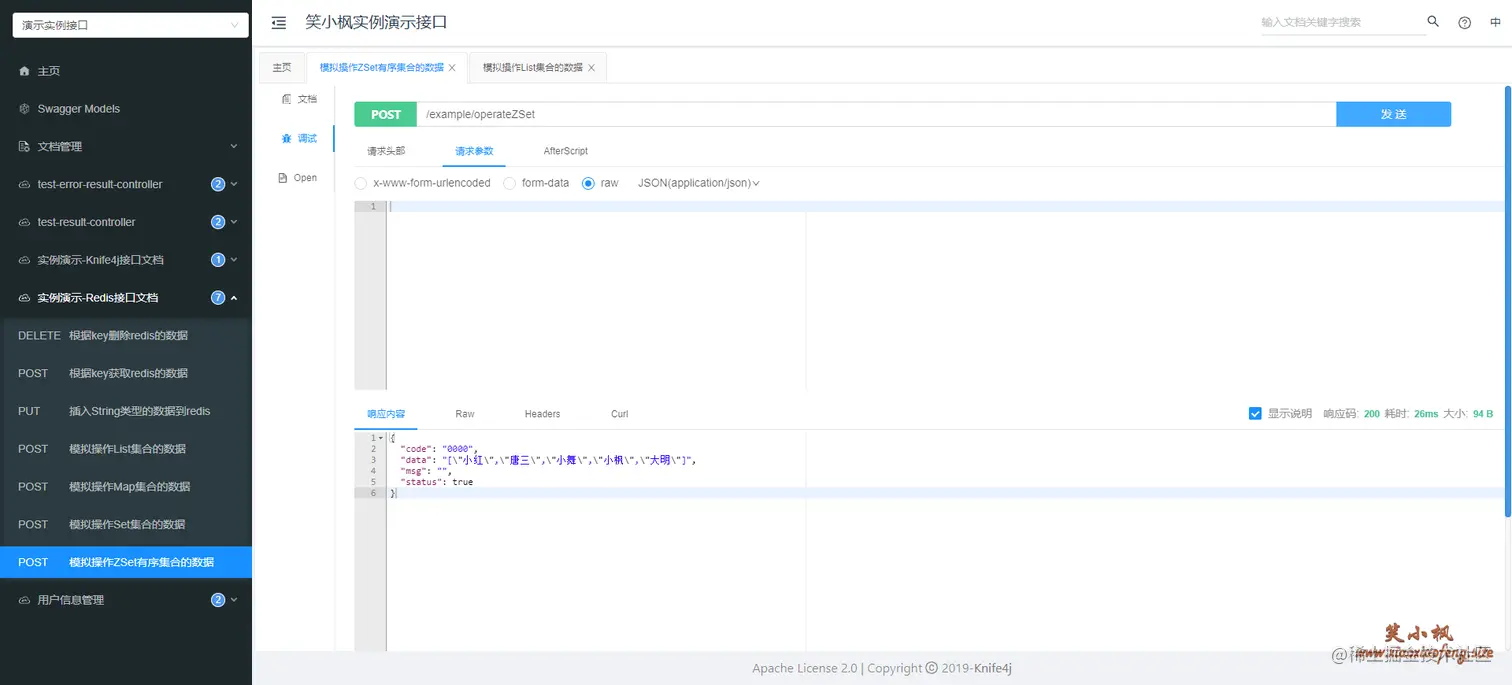Click the /example/operateZSet URL field
This screenshot has height=685, width=1512.
tap(876, 114)
